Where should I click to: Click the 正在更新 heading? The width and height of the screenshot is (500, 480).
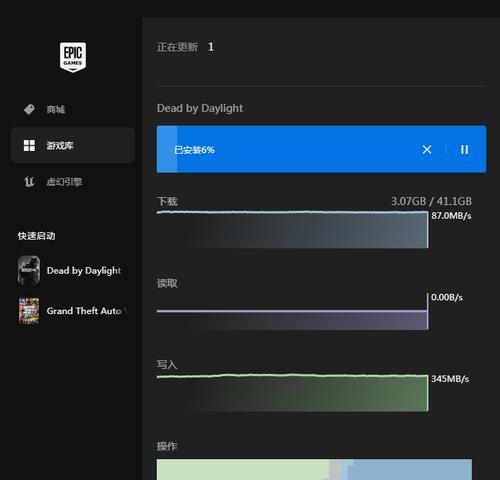click(178, 47)
